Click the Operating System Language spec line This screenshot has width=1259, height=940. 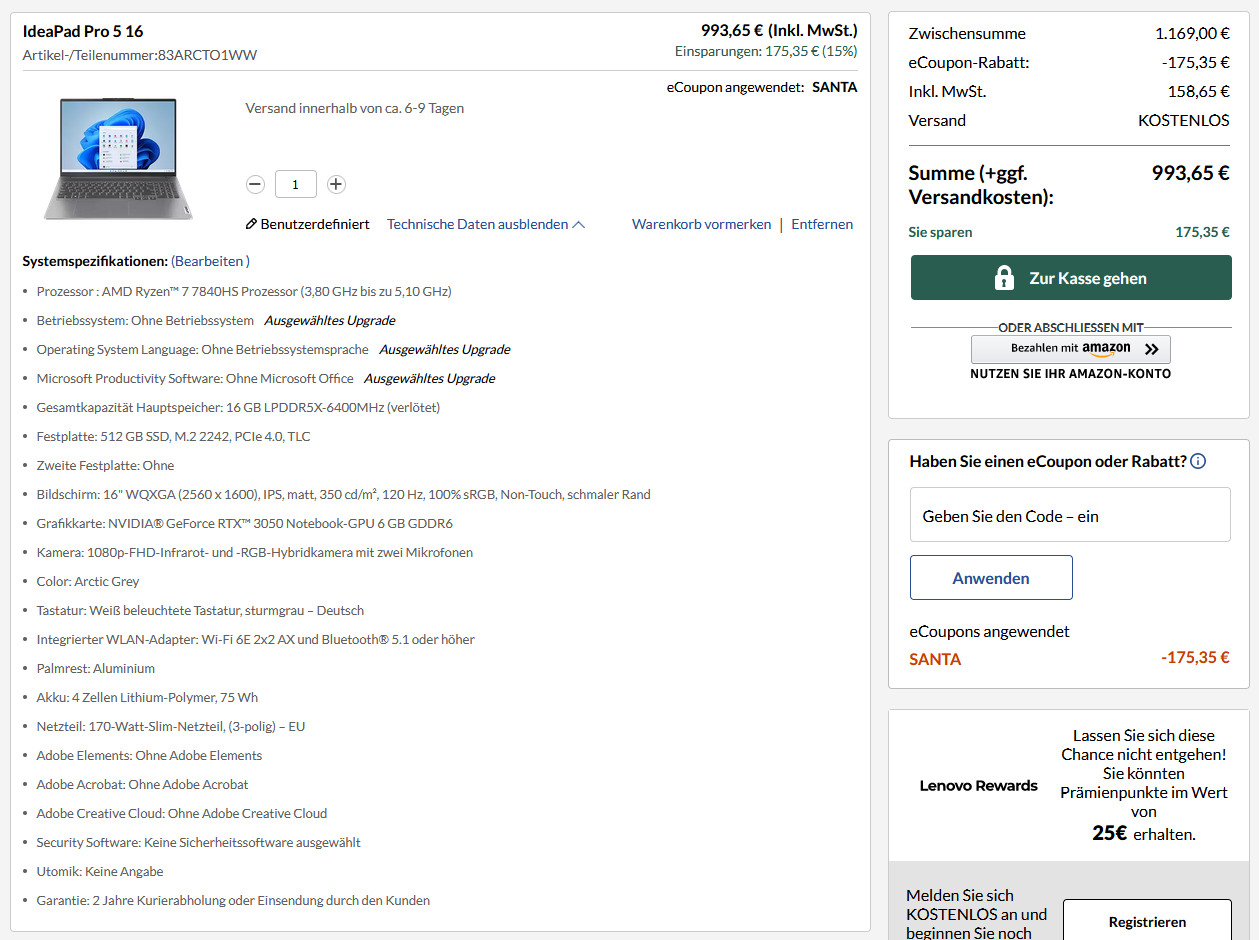(x=203, y=349)
